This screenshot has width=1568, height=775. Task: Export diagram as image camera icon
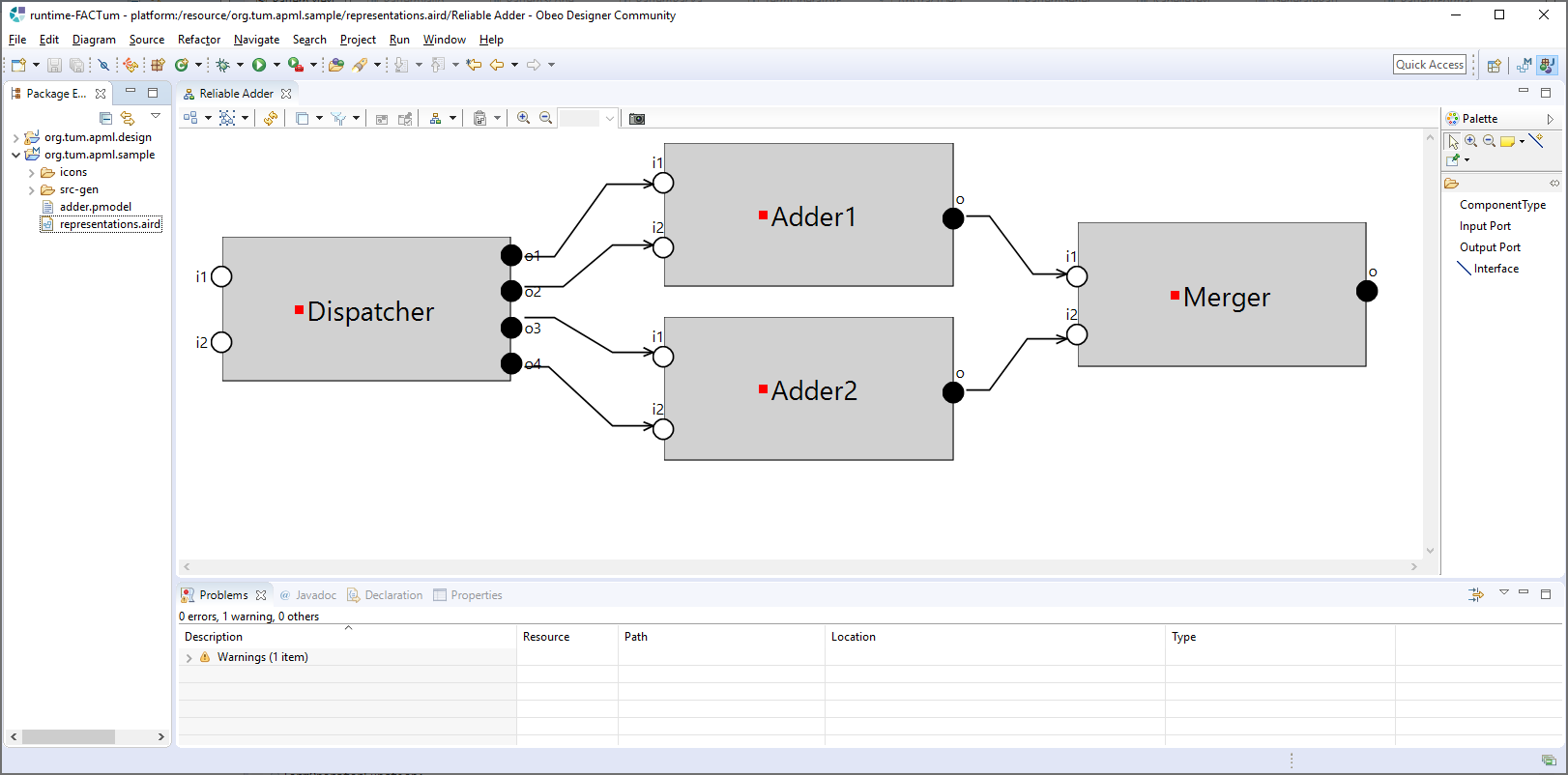point(637,119)
